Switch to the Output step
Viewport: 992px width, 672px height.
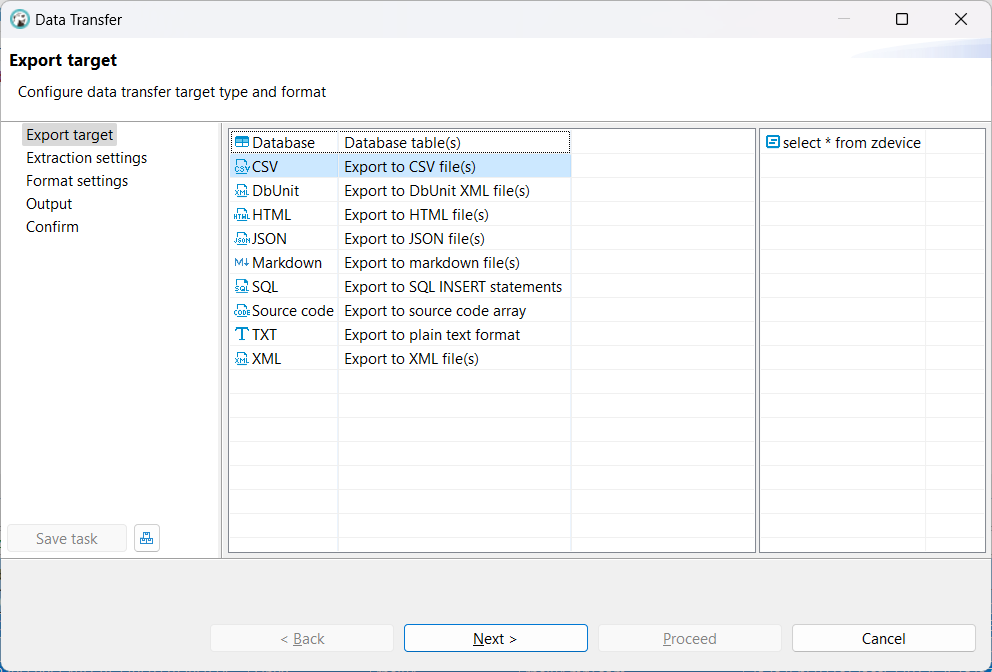(49, 204)
